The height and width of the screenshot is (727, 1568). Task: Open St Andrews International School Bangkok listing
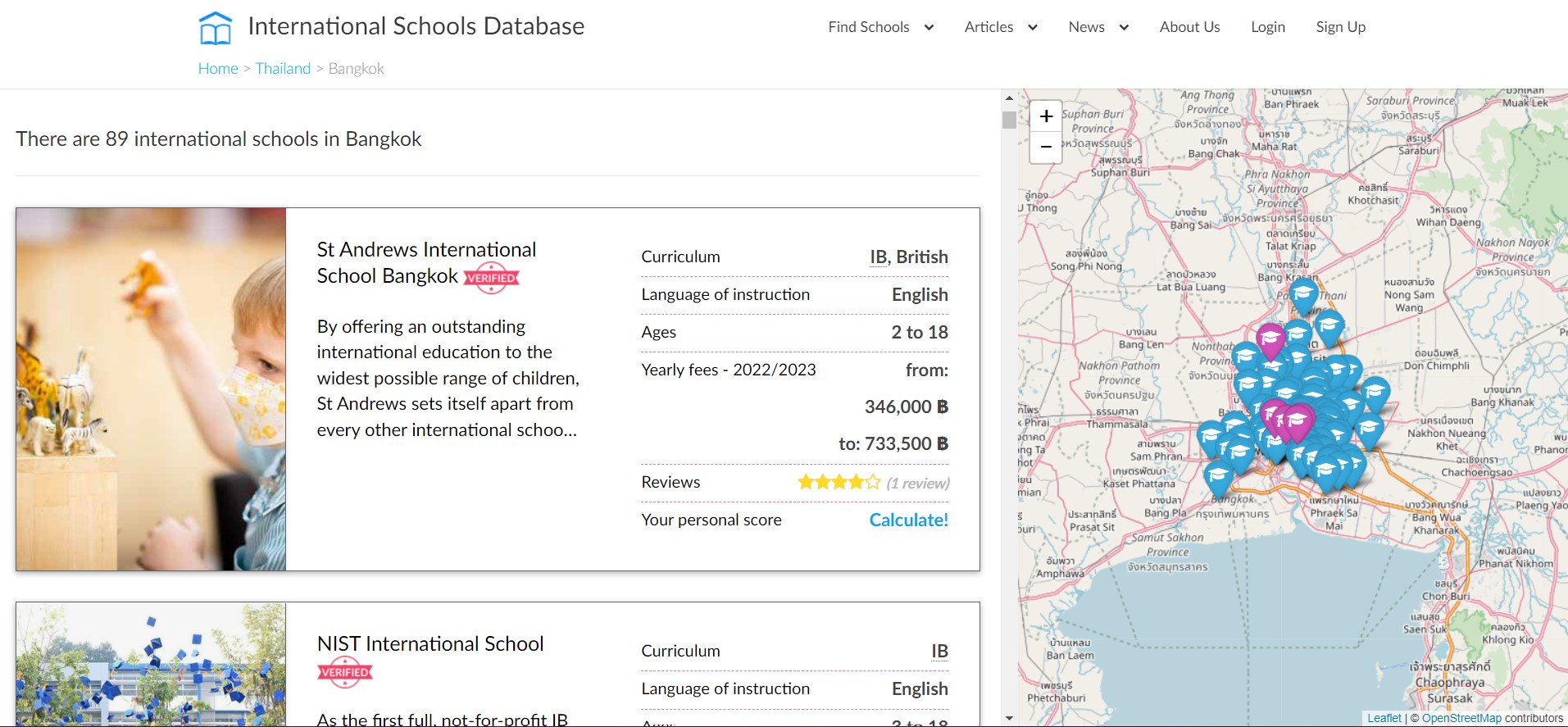(x=426, y=262)
